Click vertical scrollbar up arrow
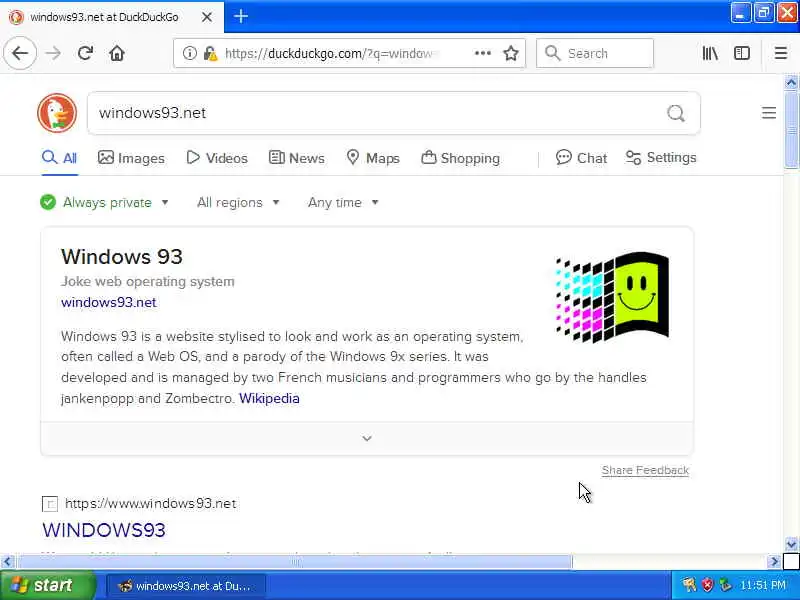 (x=791, y=82)
